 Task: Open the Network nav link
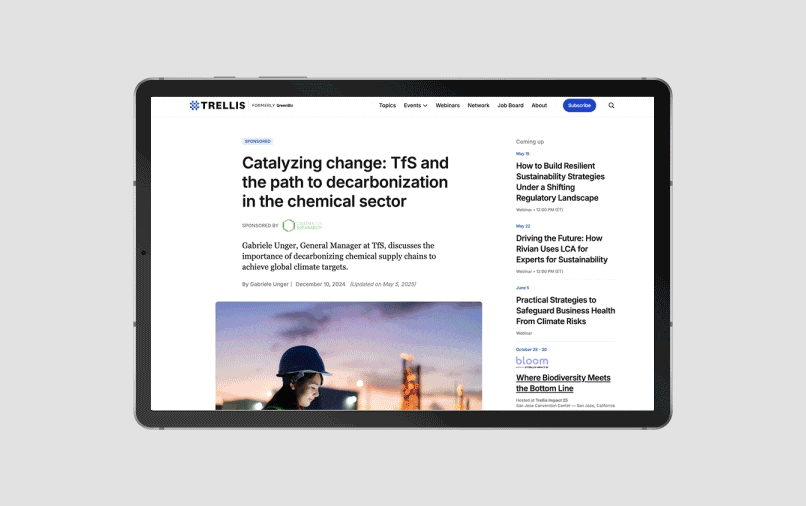pos(478,105)
